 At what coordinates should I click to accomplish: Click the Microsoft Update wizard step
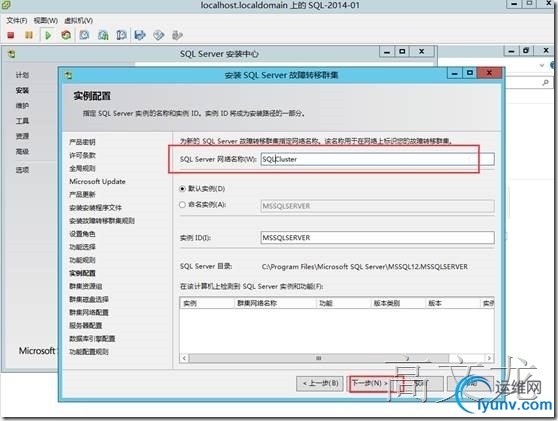97,181
